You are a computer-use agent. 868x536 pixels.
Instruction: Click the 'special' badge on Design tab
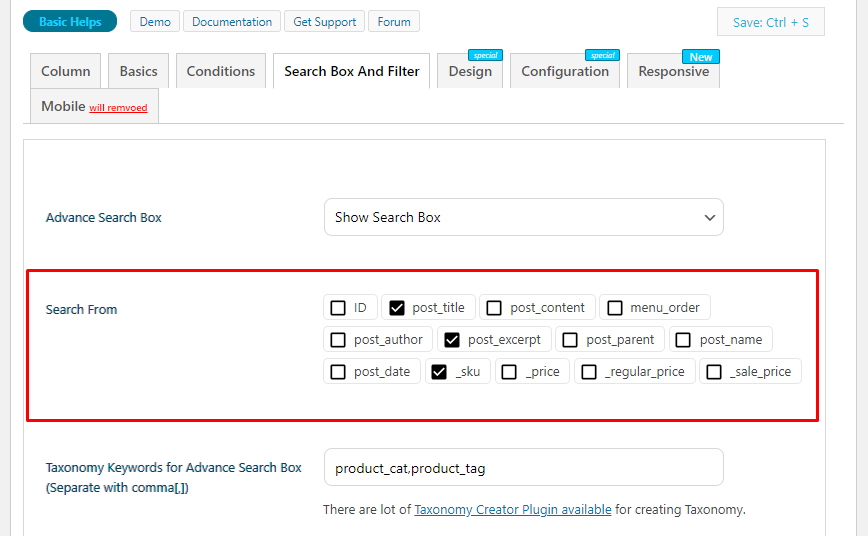(x=485, y=55)
